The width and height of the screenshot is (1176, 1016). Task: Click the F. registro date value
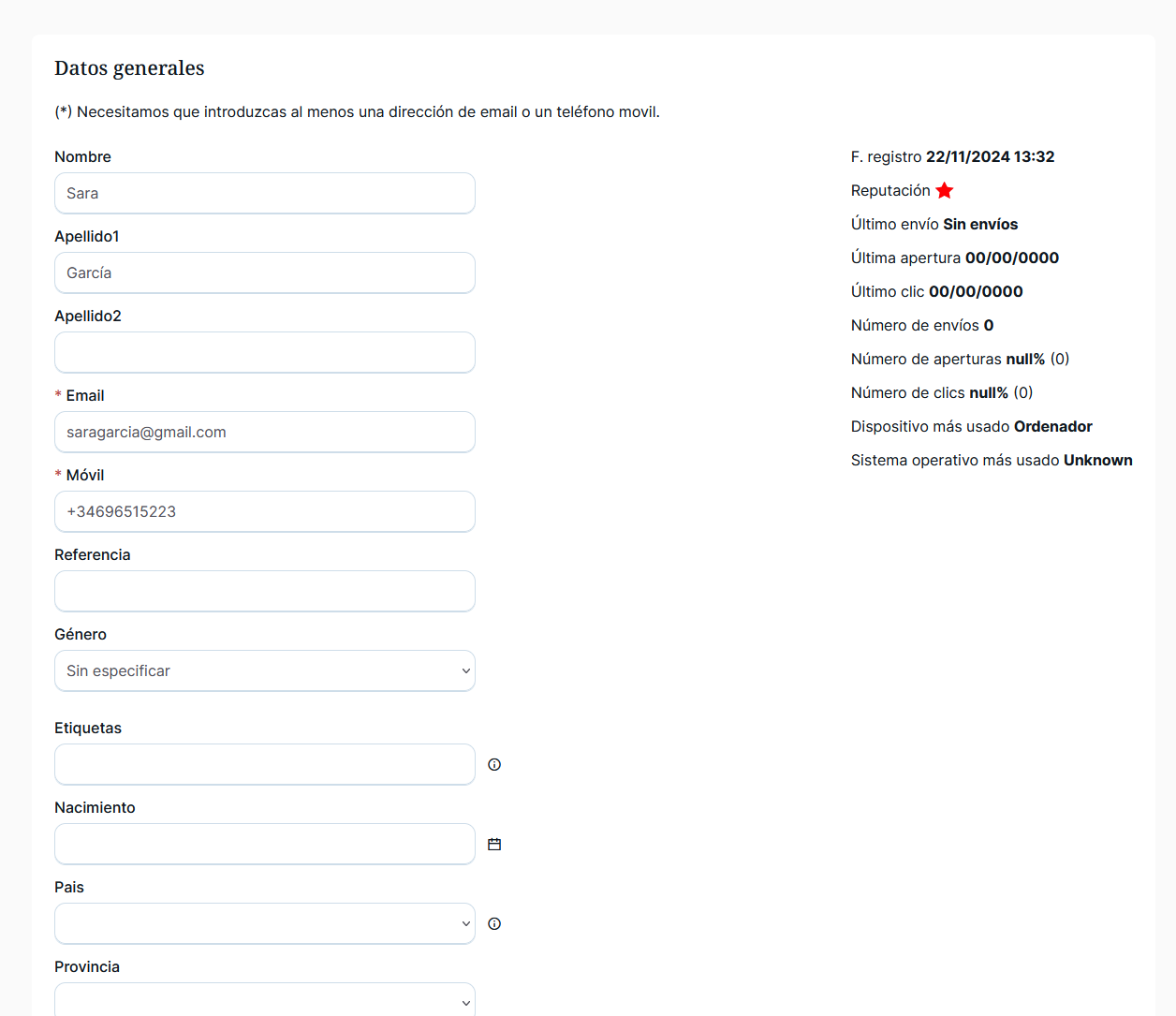pos(990,157)
